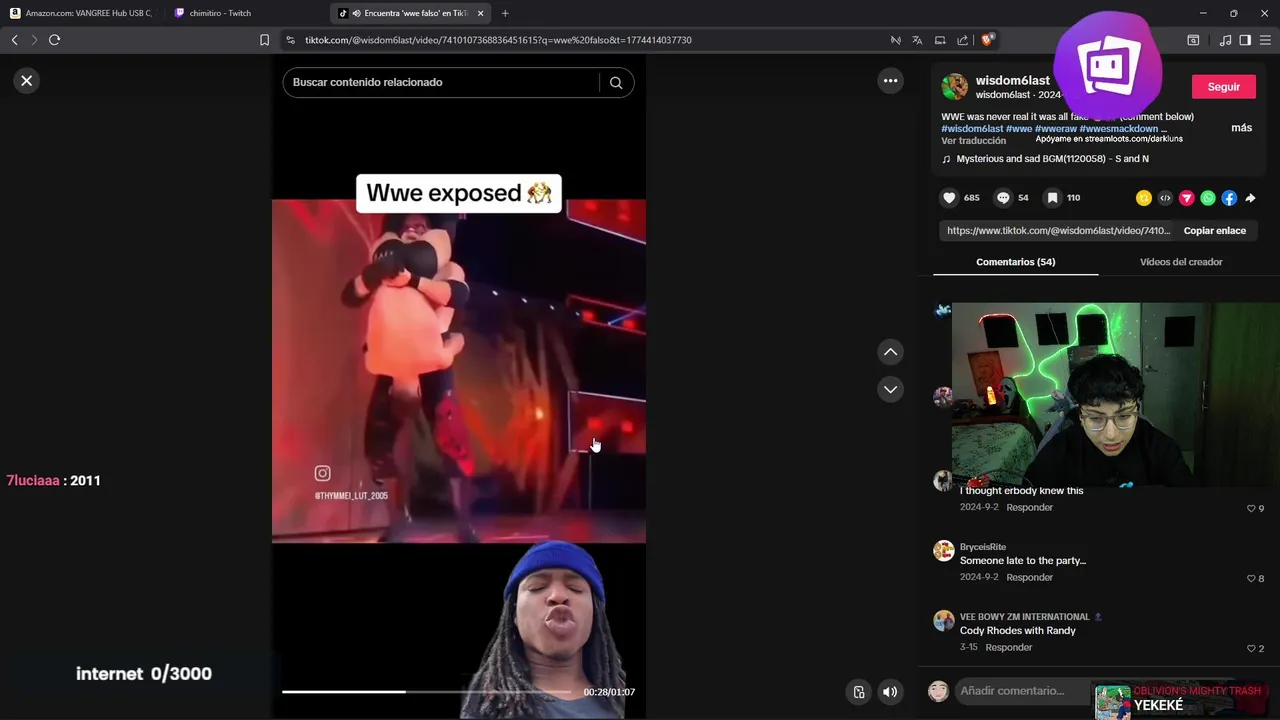Open the #wisdom6last hashtag

tap(972, 129)
